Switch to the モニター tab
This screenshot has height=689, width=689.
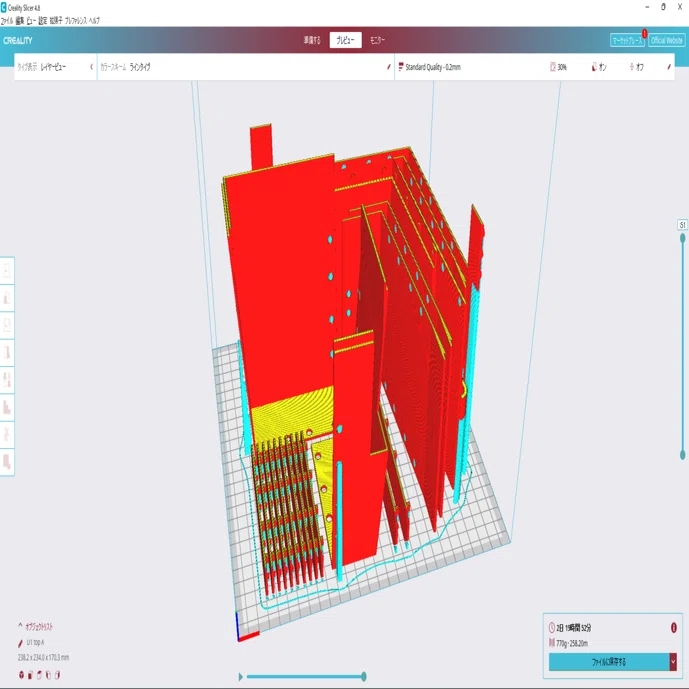[377, 40]
